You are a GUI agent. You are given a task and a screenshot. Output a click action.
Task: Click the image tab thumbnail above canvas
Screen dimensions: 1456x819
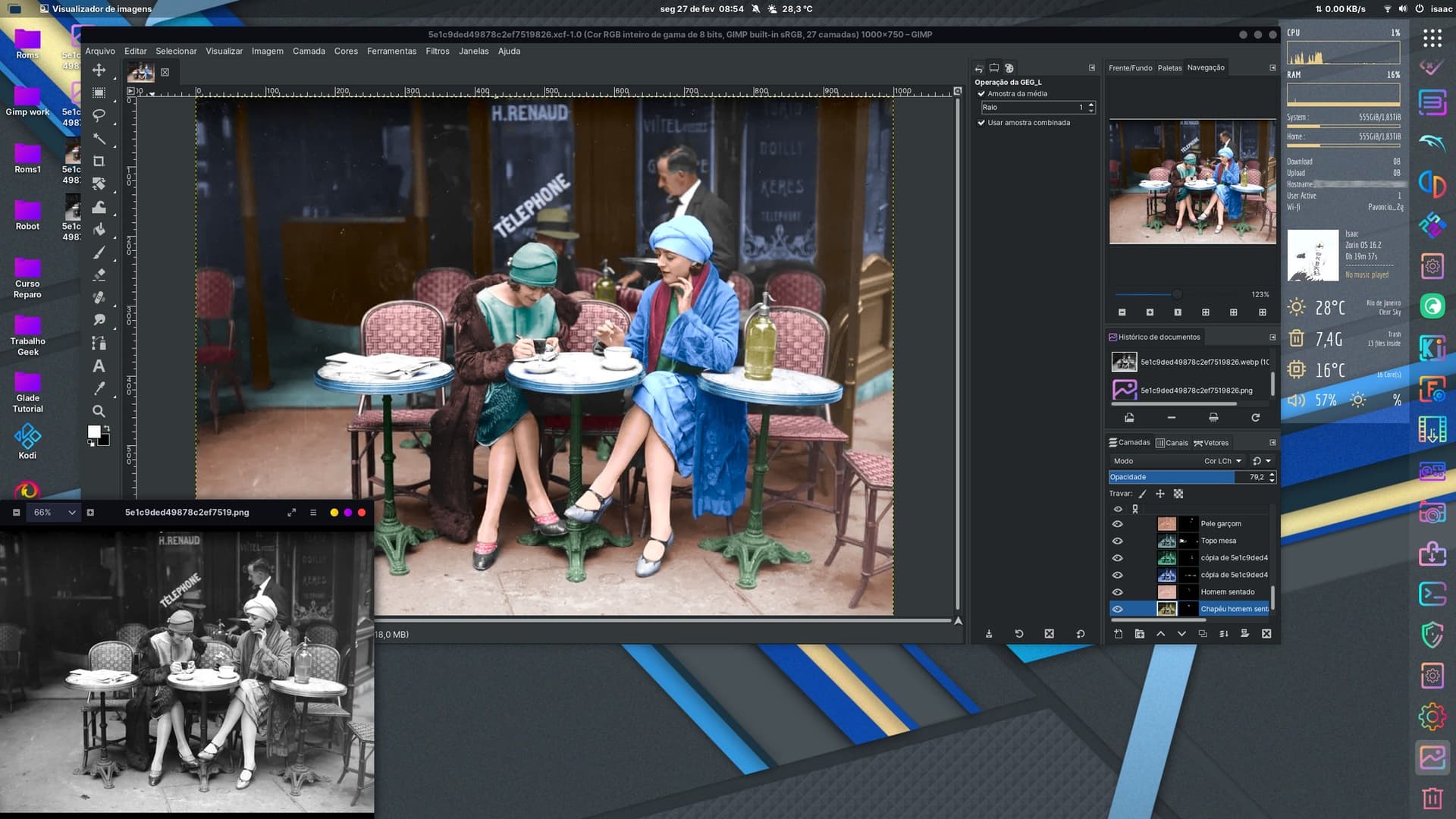(141, 73)
